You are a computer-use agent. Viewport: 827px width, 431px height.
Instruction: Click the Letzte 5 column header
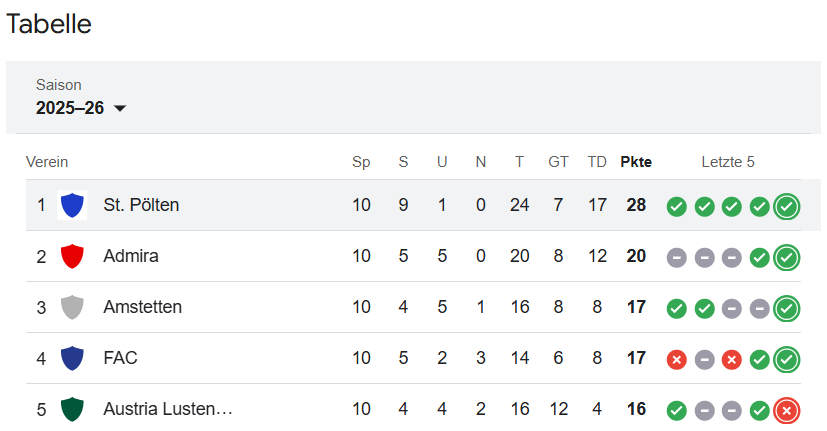pyautogui.click(x=728, y=162)
